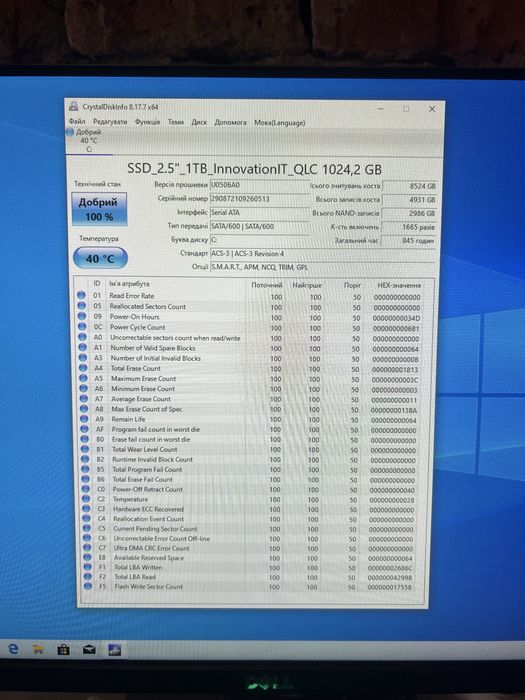Open the Диск menu

click(x=199, y=122)
